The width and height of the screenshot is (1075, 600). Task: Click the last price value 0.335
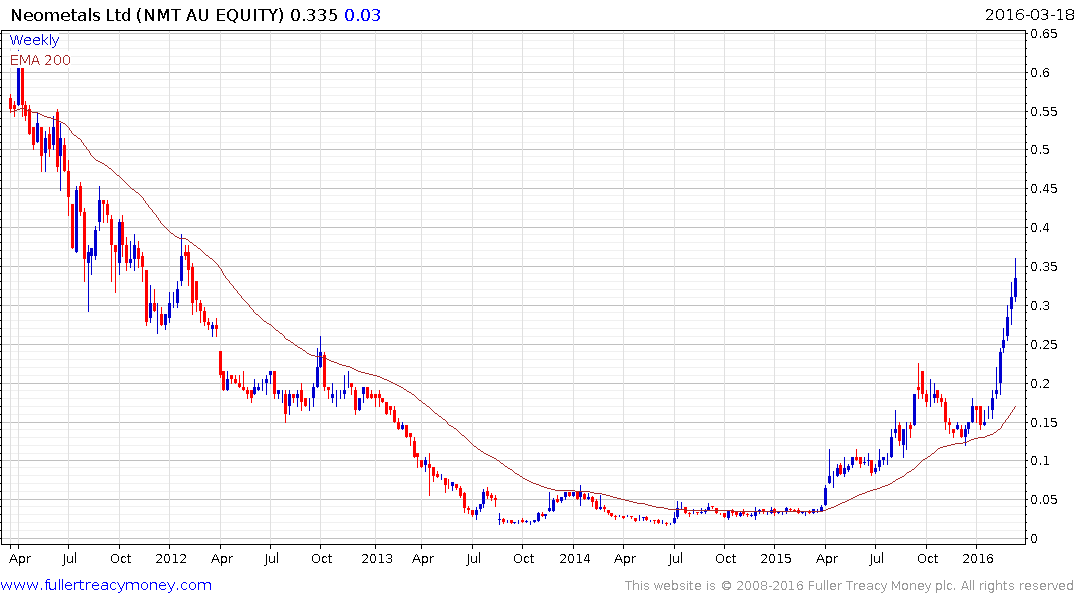point(314,15)
